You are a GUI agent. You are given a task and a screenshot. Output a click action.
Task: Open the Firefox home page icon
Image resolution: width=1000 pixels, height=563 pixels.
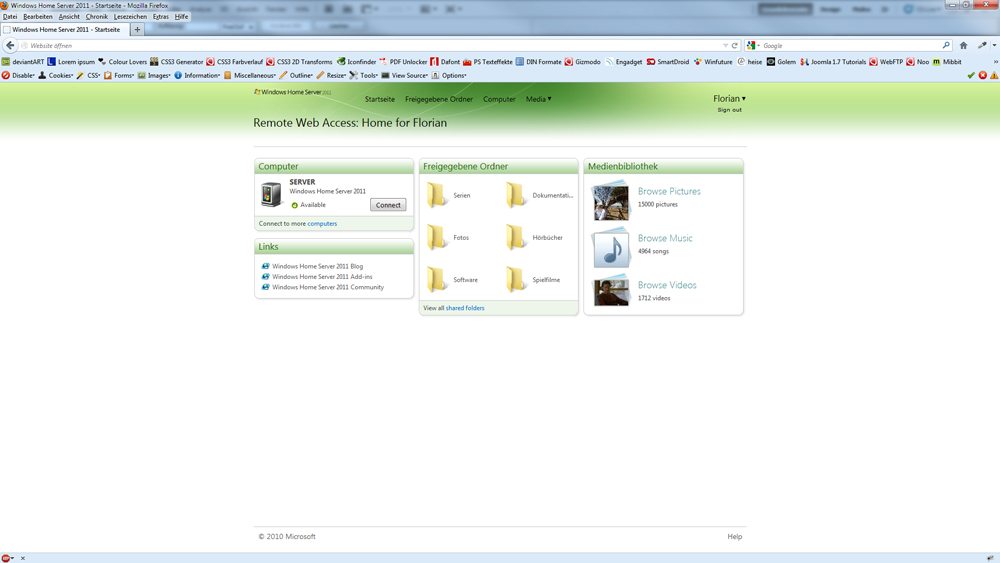coord(964,45)
